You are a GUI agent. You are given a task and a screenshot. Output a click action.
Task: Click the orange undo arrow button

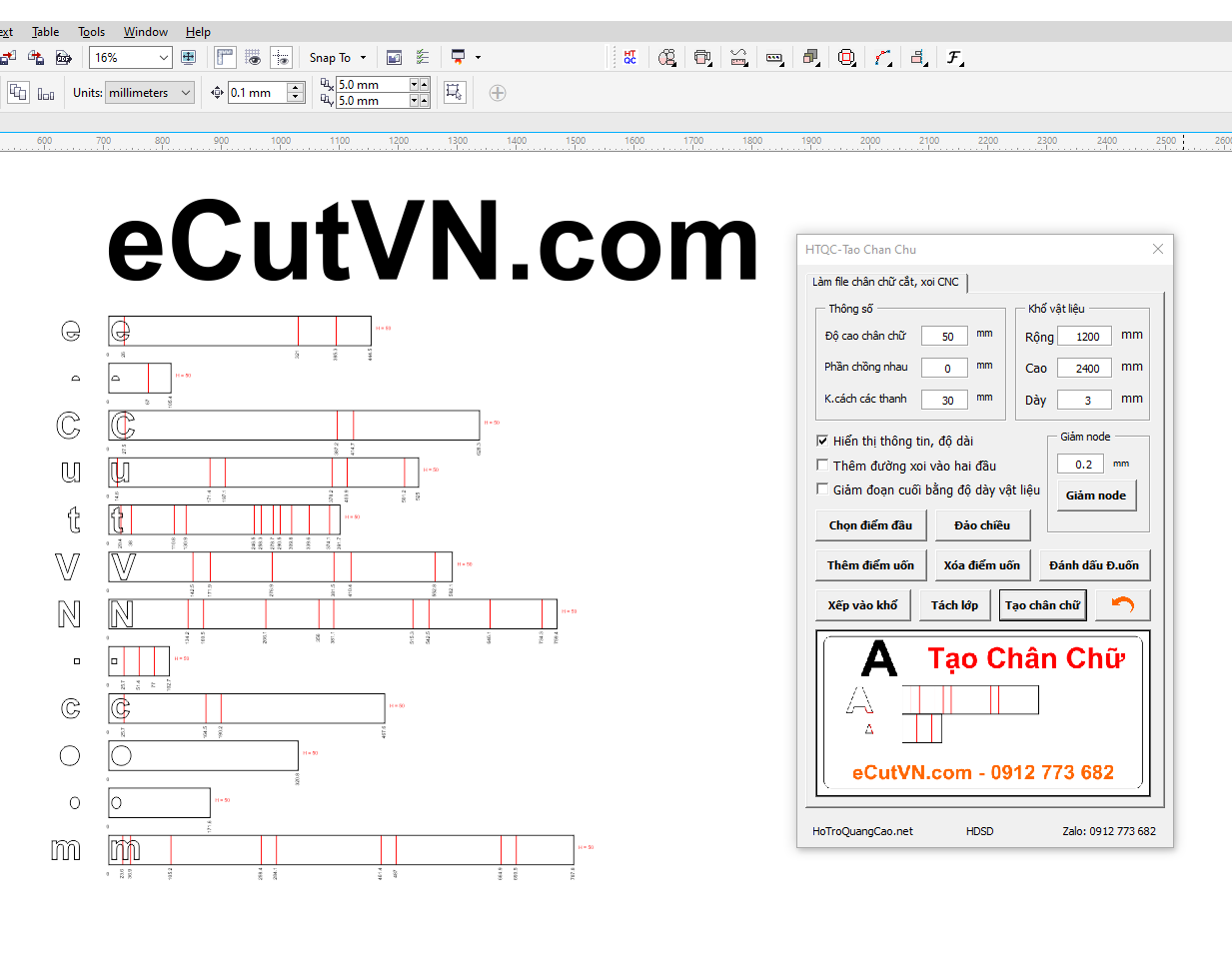pos(1123,605)
